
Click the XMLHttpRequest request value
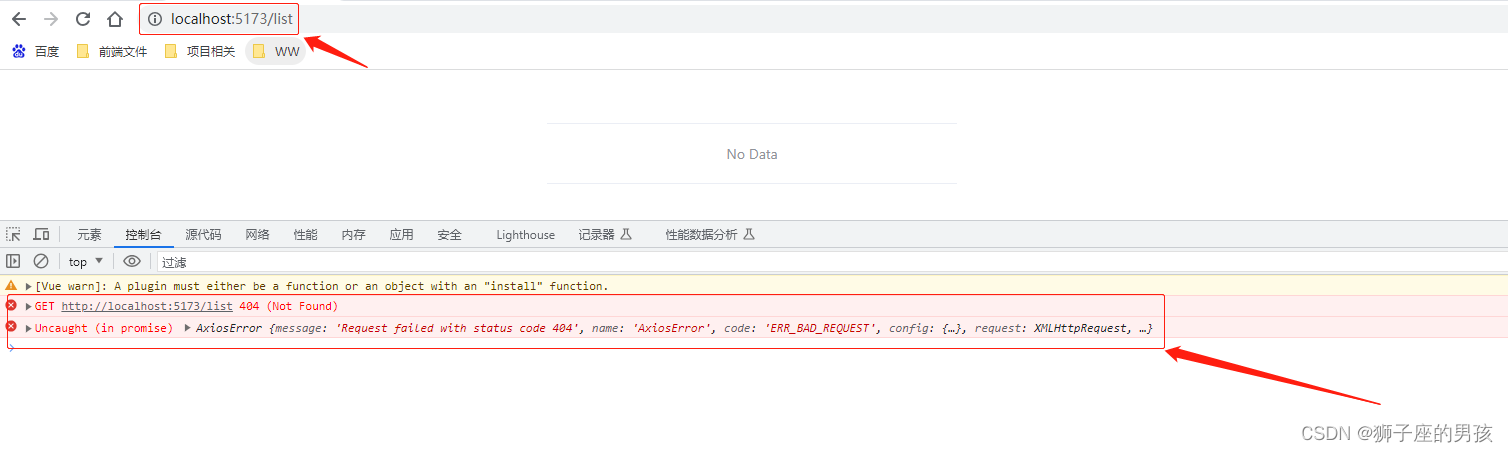pos(1081,328)
